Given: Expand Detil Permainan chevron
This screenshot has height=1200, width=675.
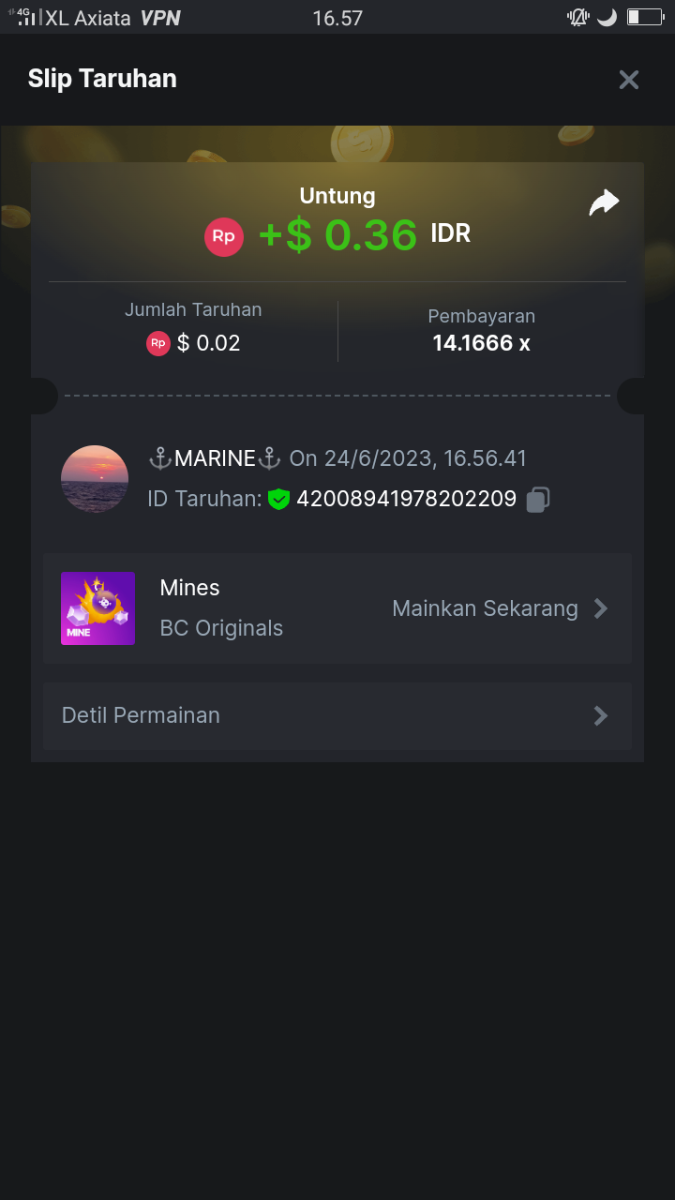Looking at the screenshot, I should [x=600, y=716].
